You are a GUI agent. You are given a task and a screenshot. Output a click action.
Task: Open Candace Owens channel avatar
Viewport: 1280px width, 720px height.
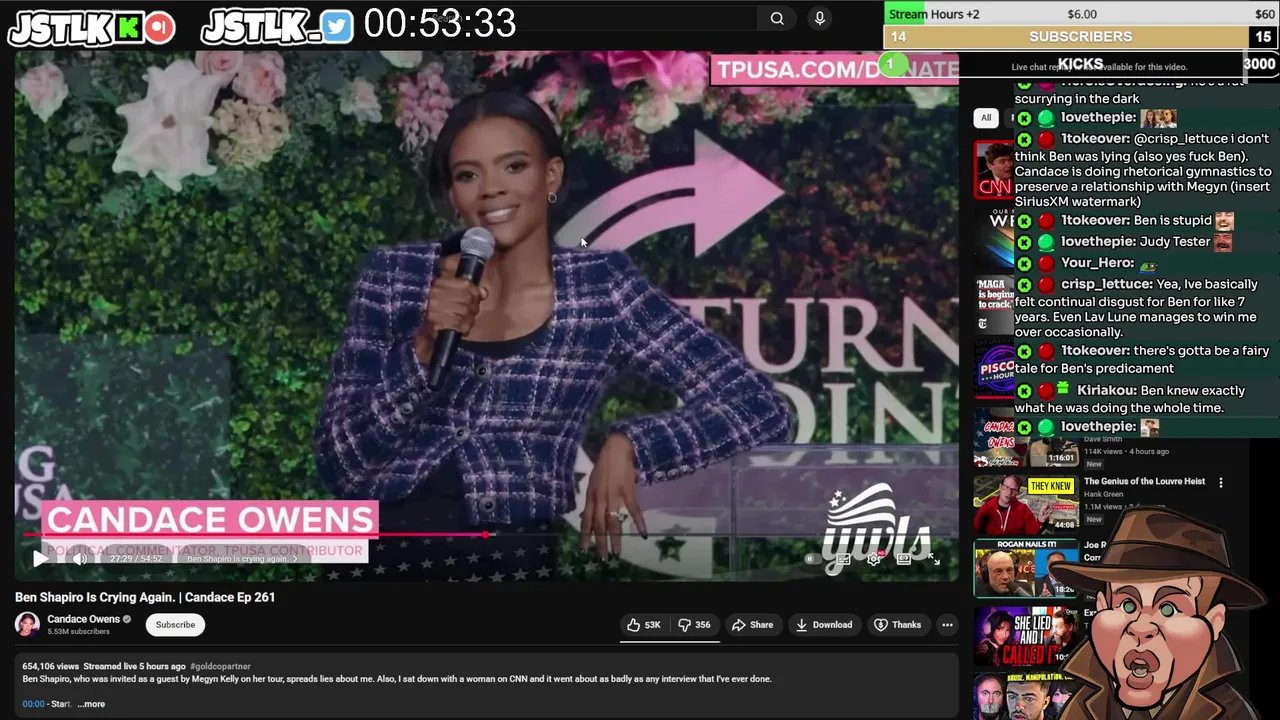[x=27, y=624]
